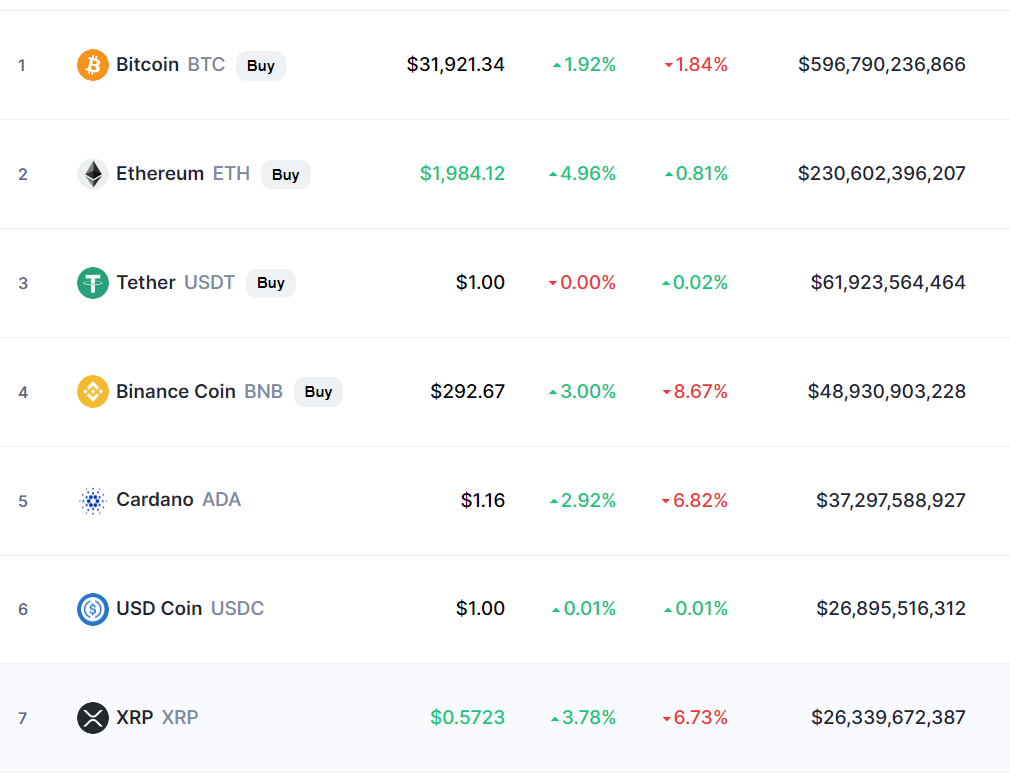Open the Bitcoin name link
The image size is (1010, 780).
coord(148,64)
